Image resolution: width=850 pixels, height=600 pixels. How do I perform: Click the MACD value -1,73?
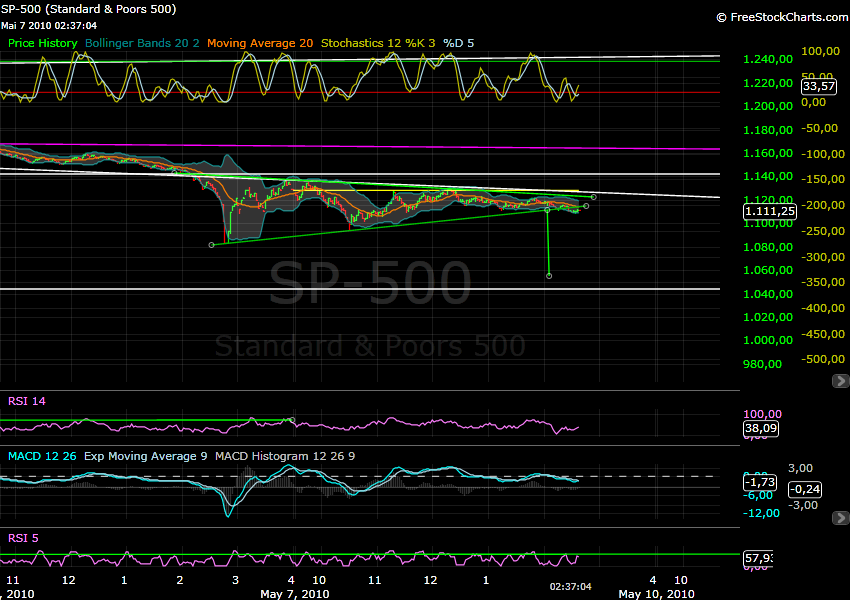tap(760, 482)
